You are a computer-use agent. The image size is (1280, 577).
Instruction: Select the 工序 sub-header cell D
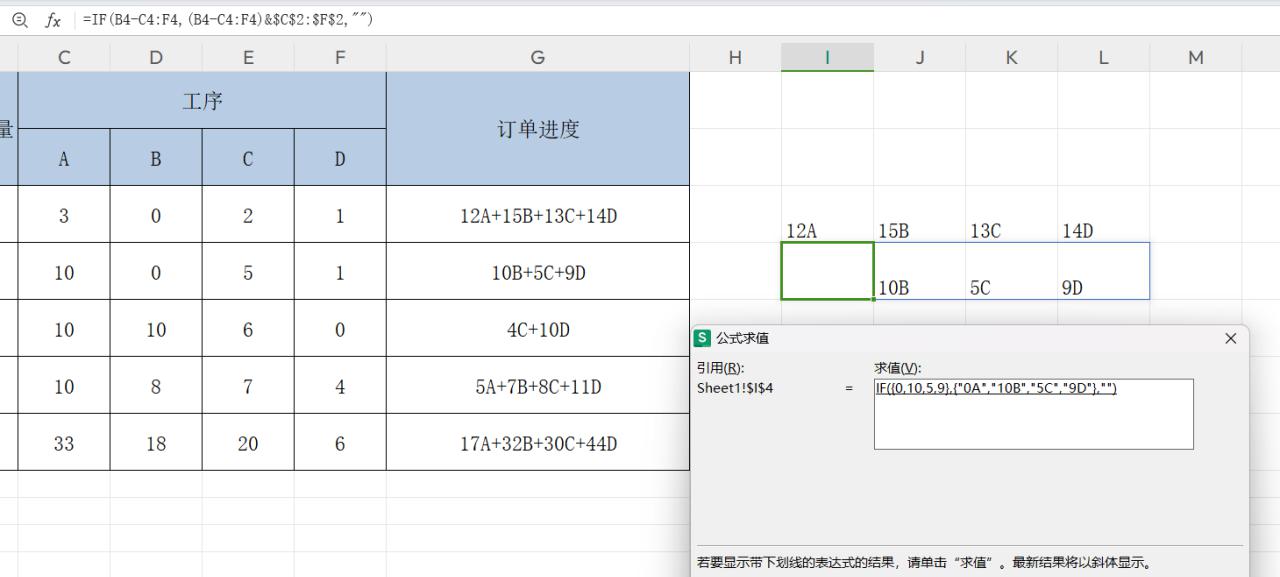pyautogui.click(x=340, y=158)
